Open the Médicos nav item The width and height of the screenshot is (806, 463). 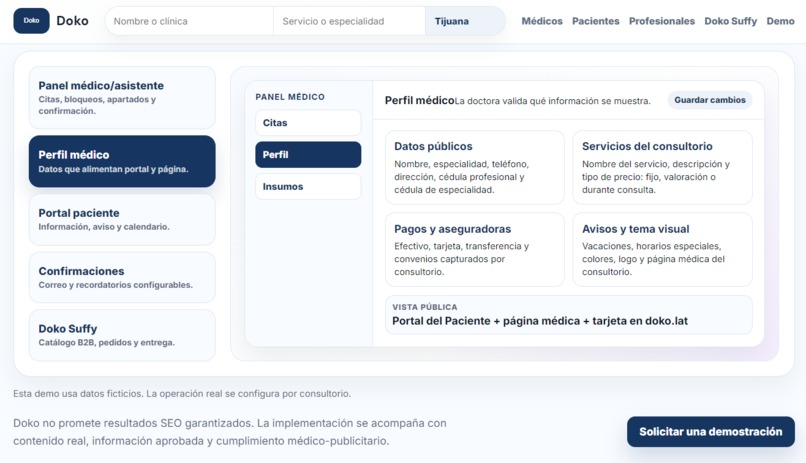542,21
